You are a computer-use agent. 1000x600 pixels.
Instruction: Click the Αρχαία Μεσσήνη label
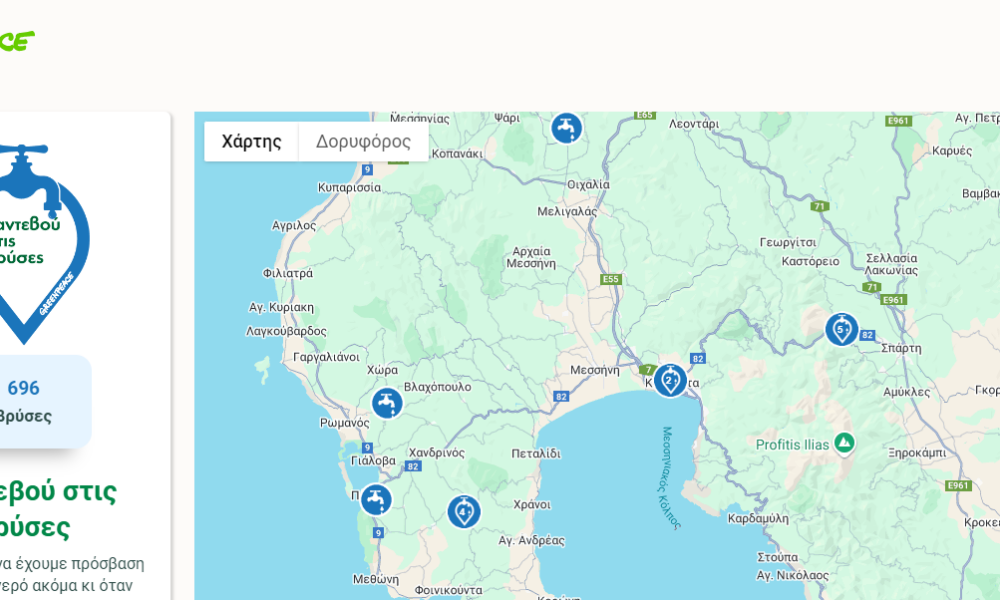coord(531,257)
